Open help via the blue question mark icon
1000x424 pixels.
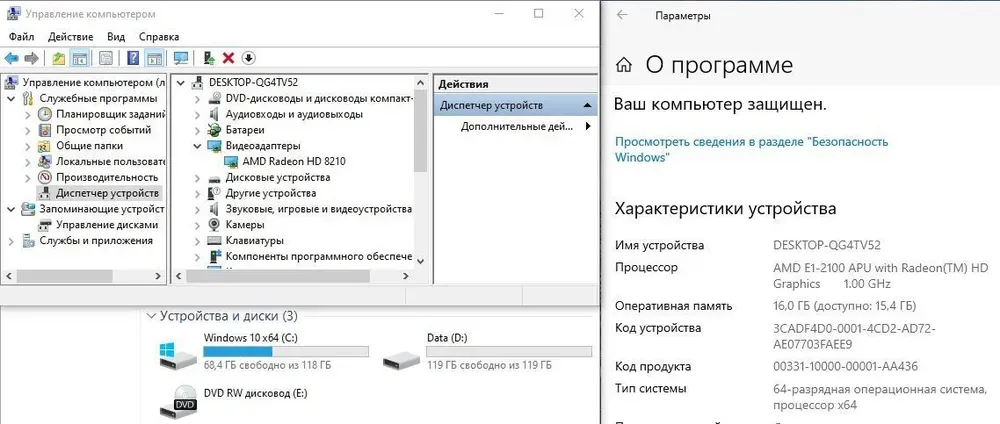pos(133,58)
